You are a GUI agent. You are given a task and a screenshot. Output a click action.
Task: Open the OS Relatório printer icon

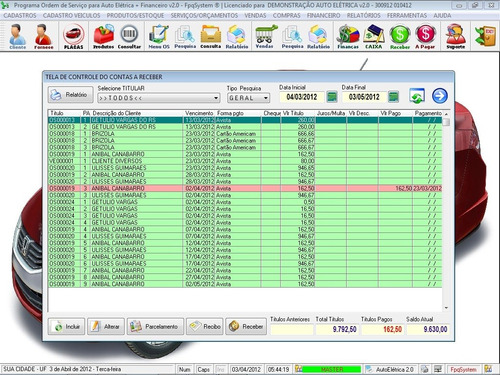[x=237, y=36]
